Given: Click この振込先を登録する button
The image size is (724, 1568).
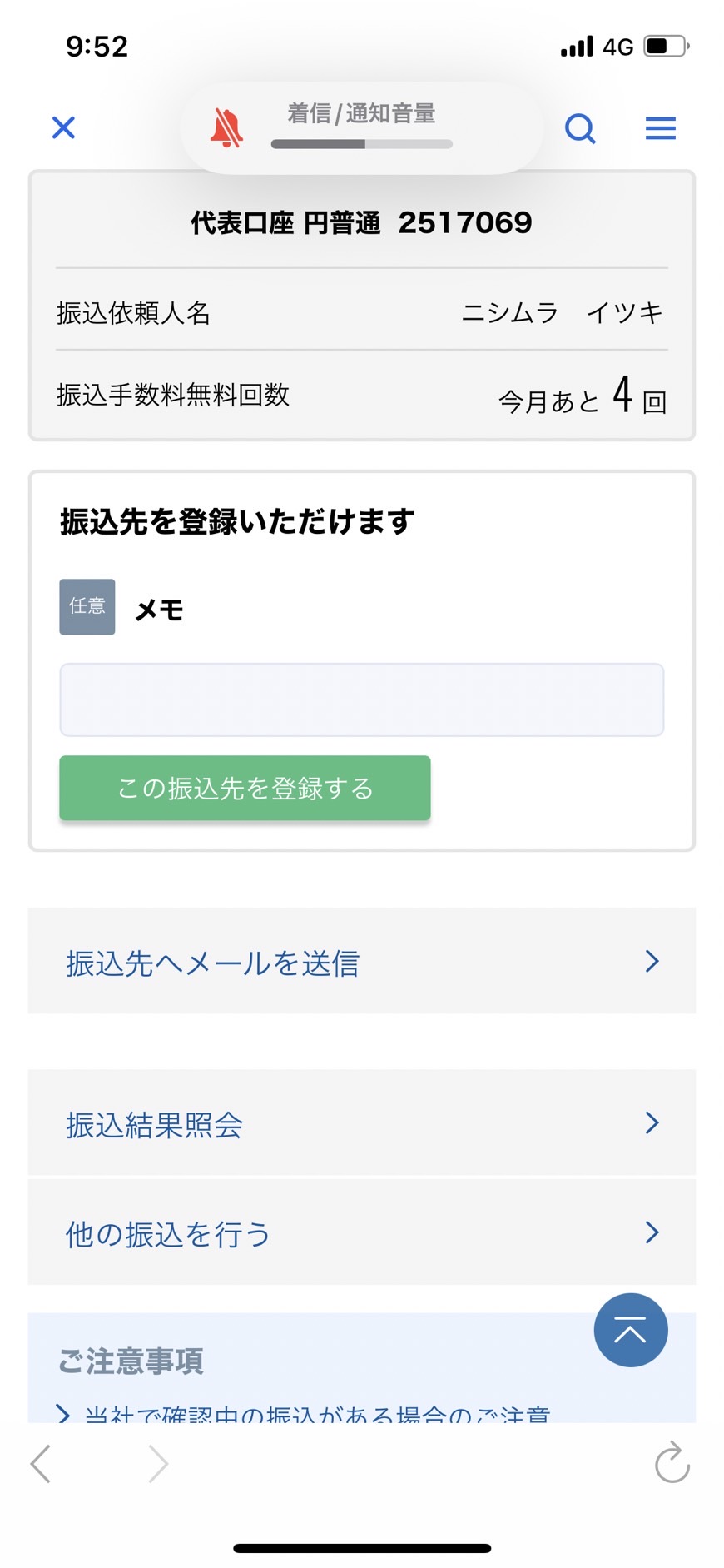Looking at the screenshot, I should [245, 788].
